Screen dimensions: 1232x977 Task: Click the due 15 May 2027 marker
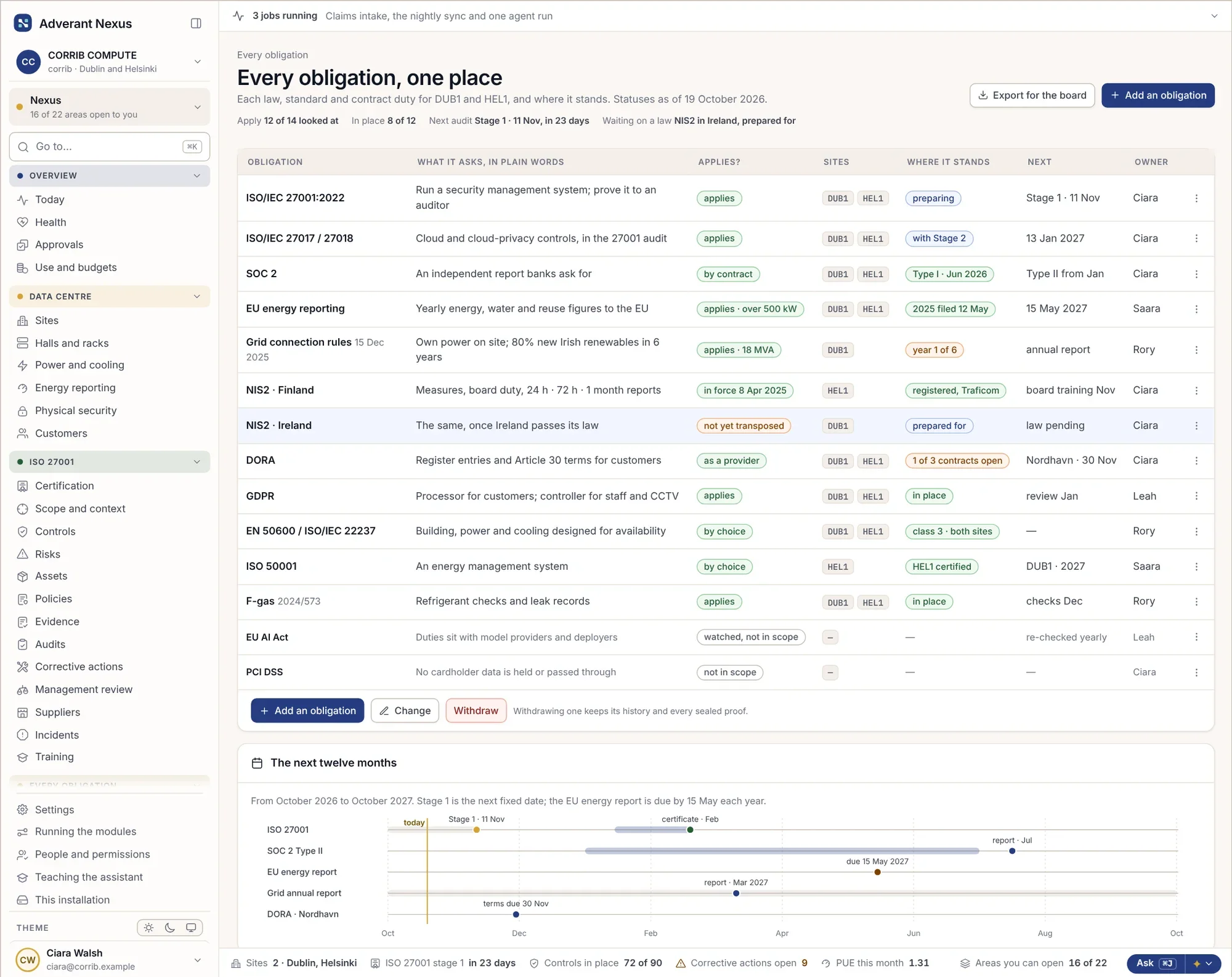coord(877,872)
